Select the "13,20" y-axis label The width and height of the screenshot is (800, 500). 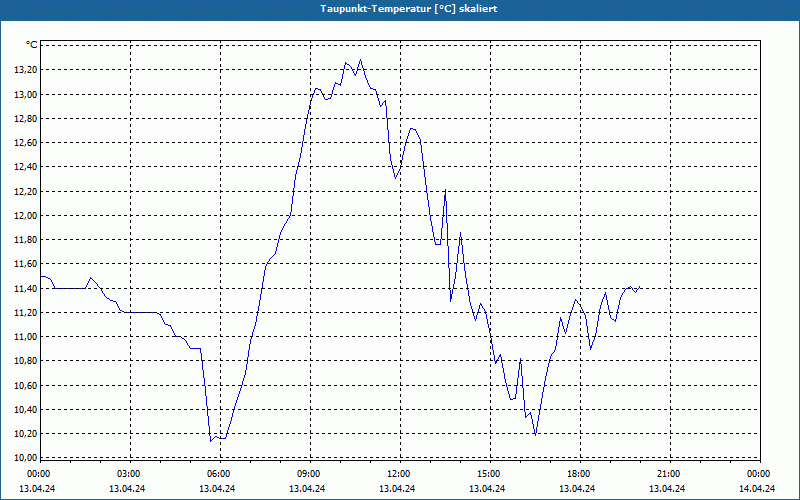tap(24, 70)
